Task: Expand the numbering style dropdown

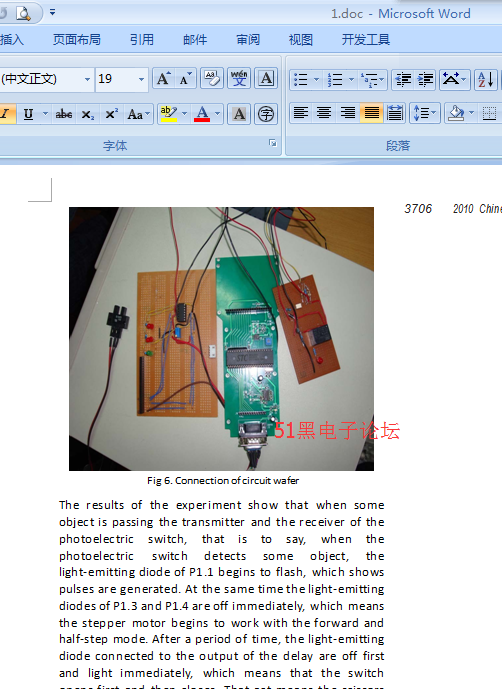Action: [351, 80]
